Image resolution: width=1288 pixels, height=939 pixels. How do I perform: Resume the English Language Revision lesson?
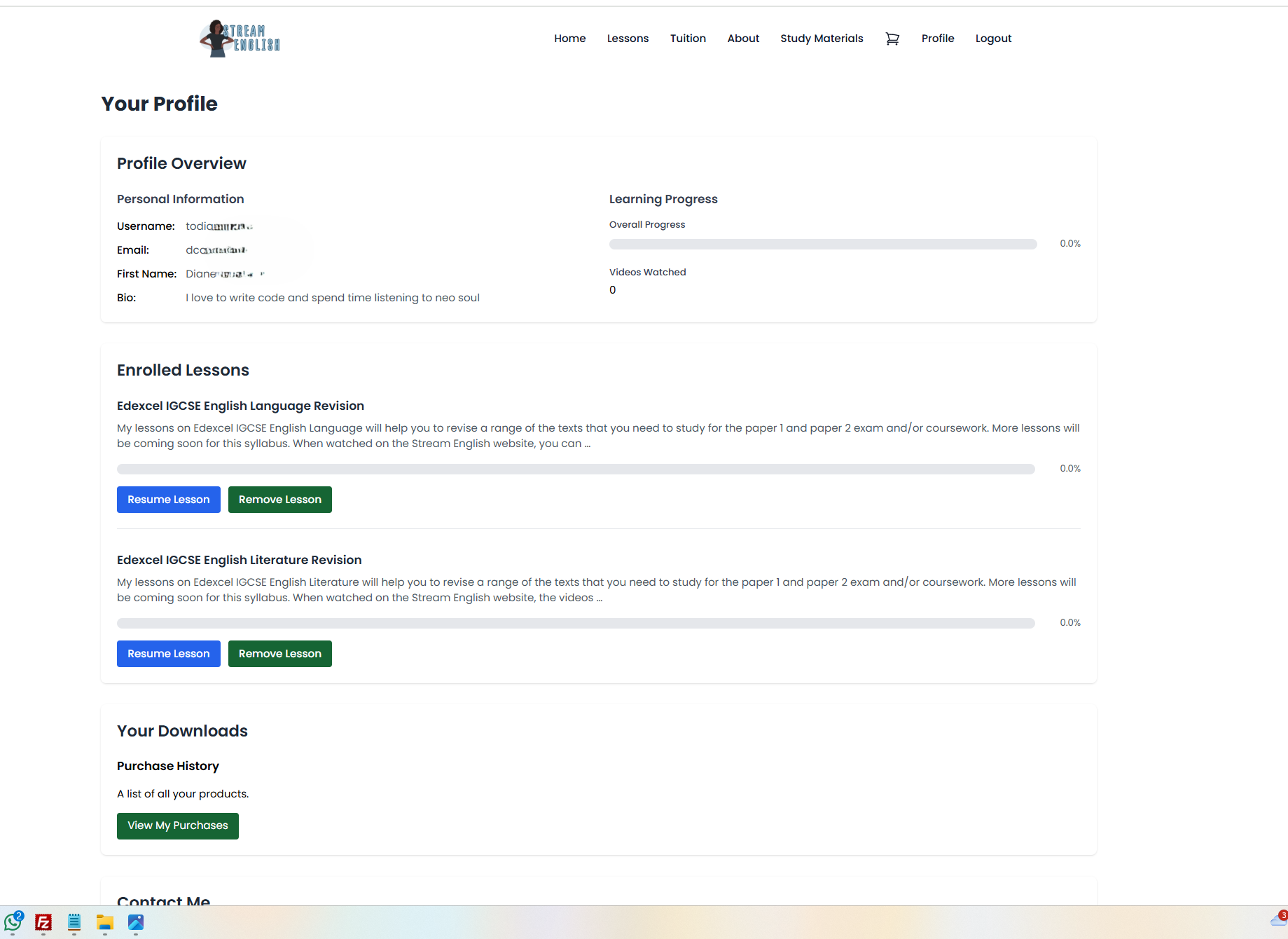[x=168, y=500]
